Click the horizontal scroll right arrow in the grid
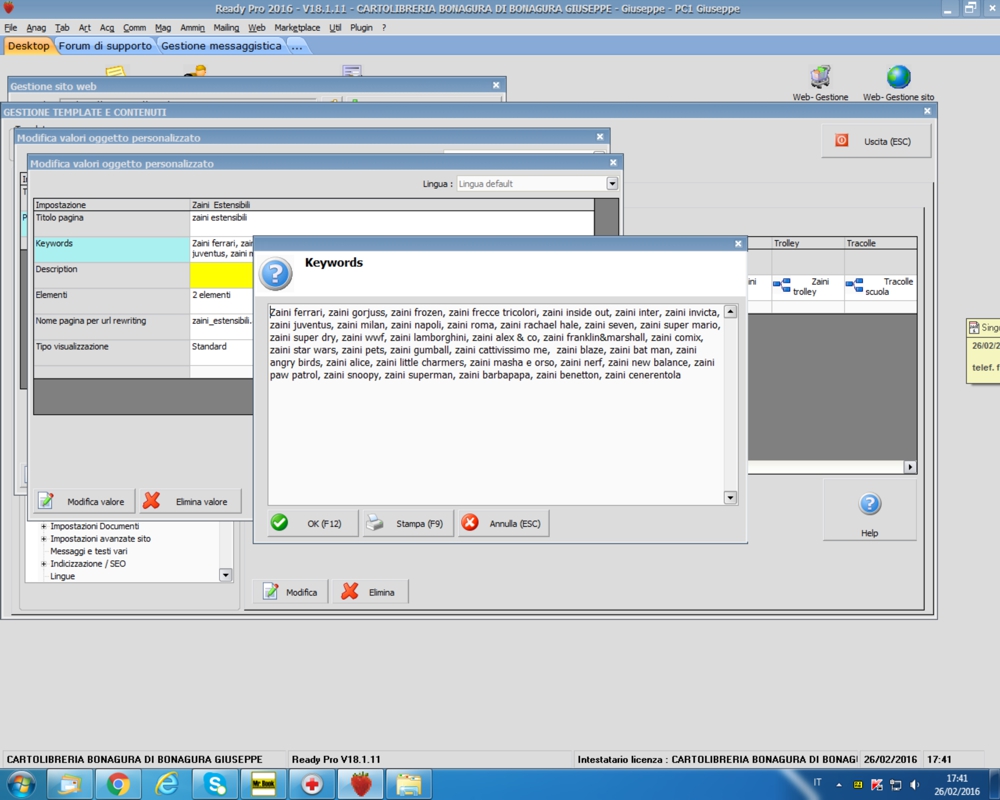Image resolution: width=1000 pixels, height=800 pixels. coord(910,467)
